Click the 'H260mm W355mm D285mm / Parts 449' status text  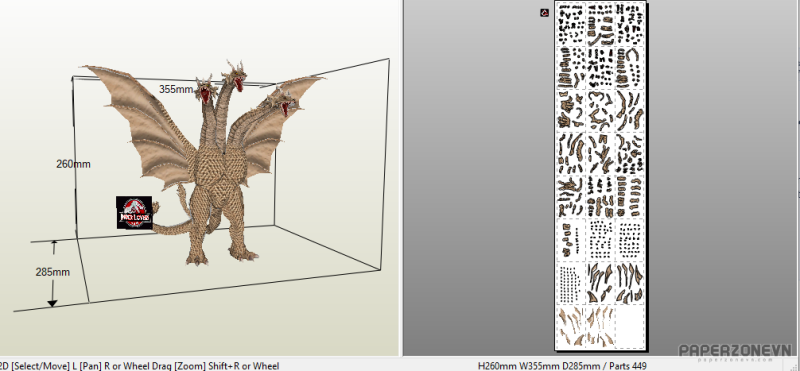(x=562, y=365)
